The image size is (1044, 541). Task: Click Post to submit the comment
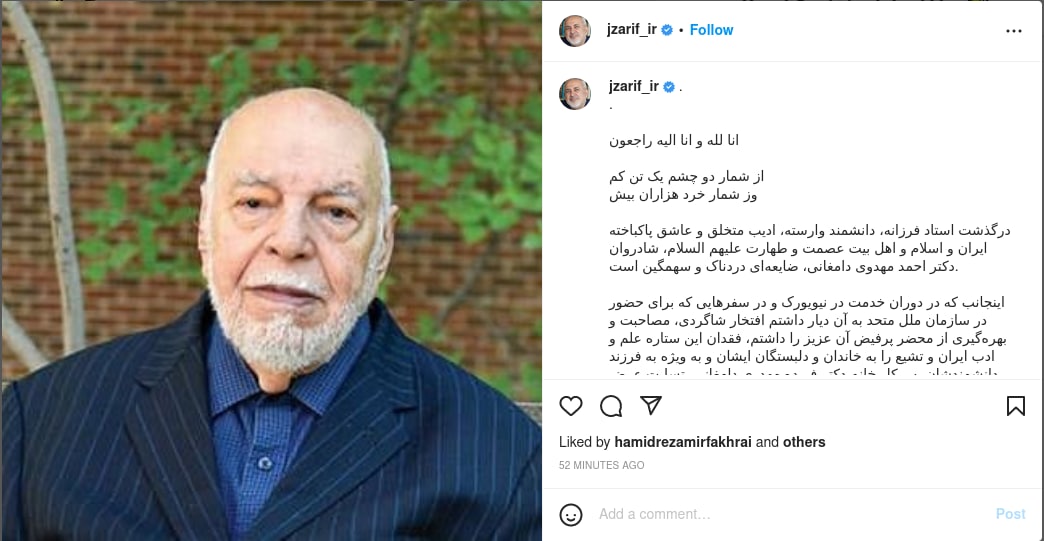point(1010,514)
